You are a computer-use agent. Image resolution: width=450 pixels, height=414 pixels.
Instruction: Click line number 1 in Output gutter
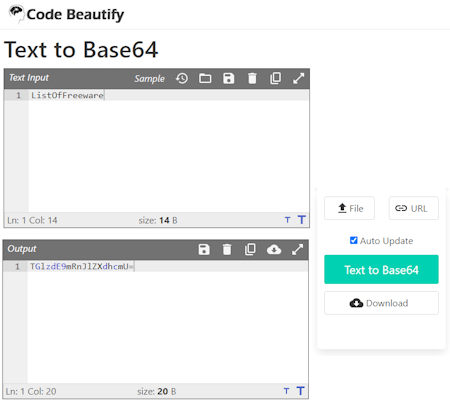coord(17,266)
